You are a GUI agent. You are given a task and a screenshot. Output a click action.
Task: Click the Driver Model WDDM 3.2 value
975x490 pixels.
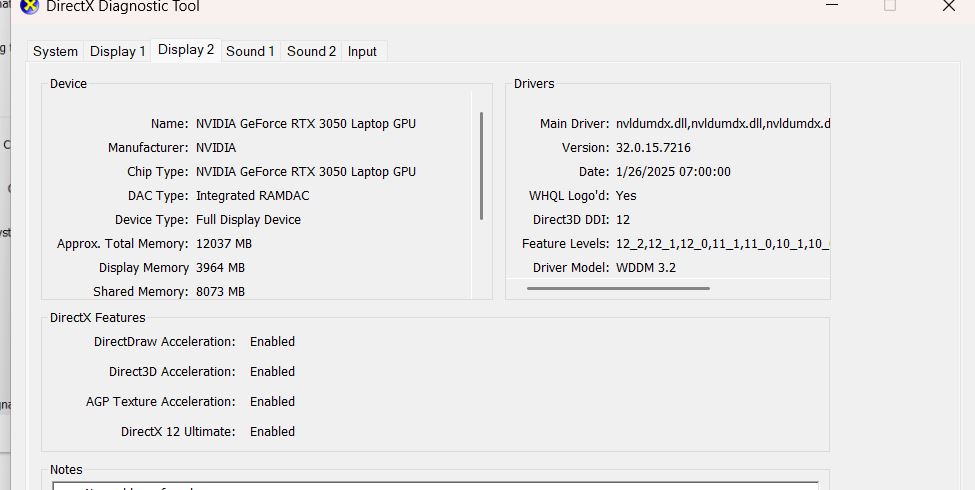[646, 268]
